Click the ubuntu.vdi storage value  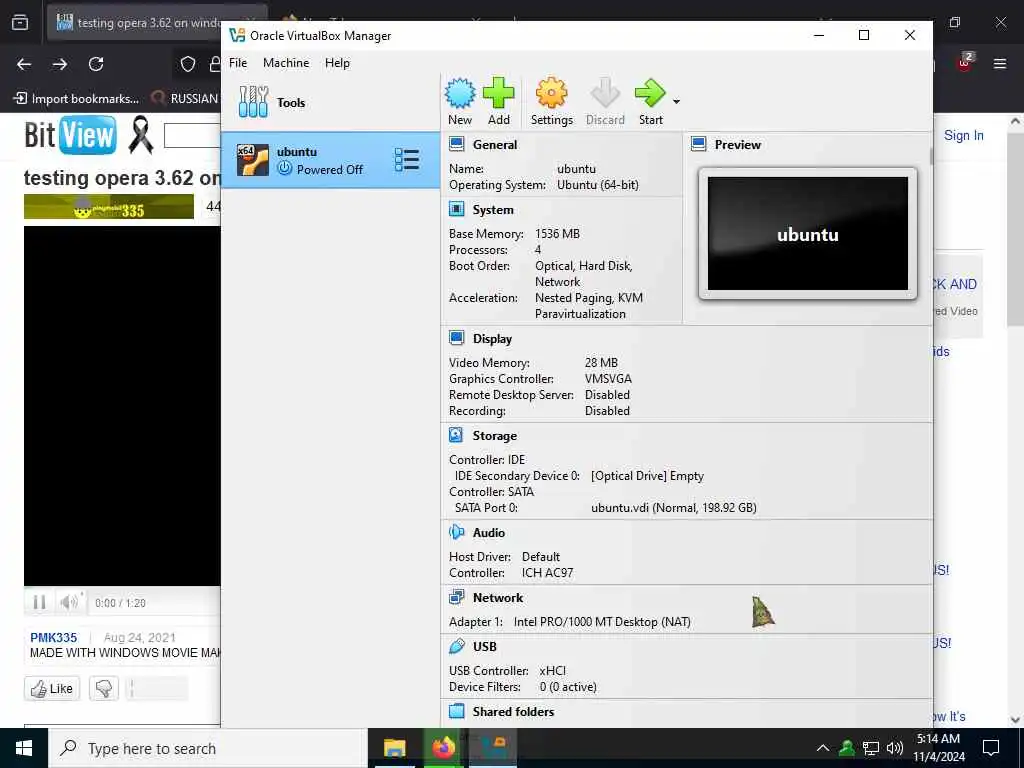point(673,508)
